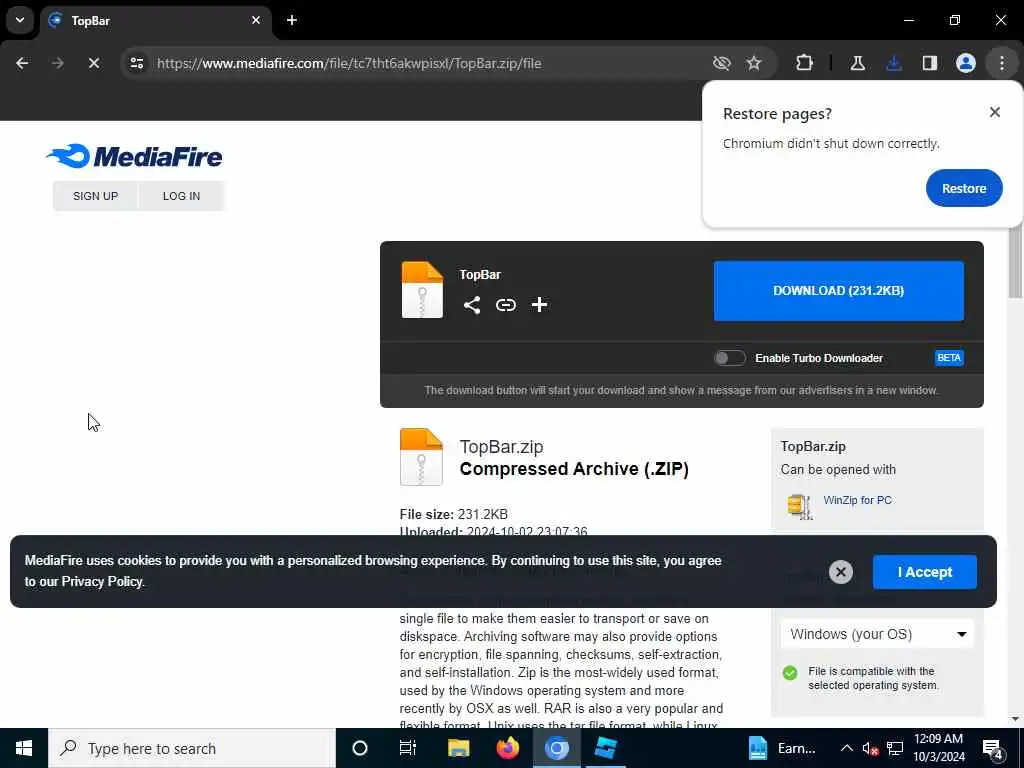Viewport: 1024px width, 768px height.
Task: Select the TopBar browser tab
Action: pyautogui.click(x=155, y=21)
